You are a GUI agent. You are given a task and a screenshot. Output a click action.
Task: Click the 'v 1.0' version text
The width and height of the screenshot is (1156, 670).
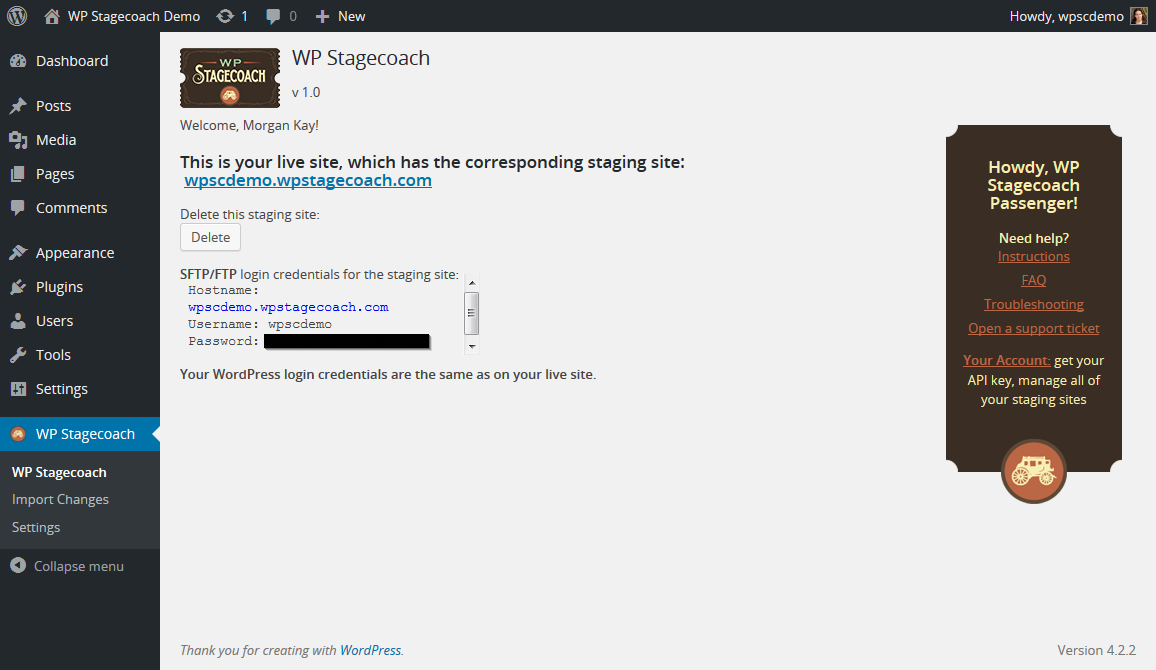pyautogui.click(x=306, y=92)
